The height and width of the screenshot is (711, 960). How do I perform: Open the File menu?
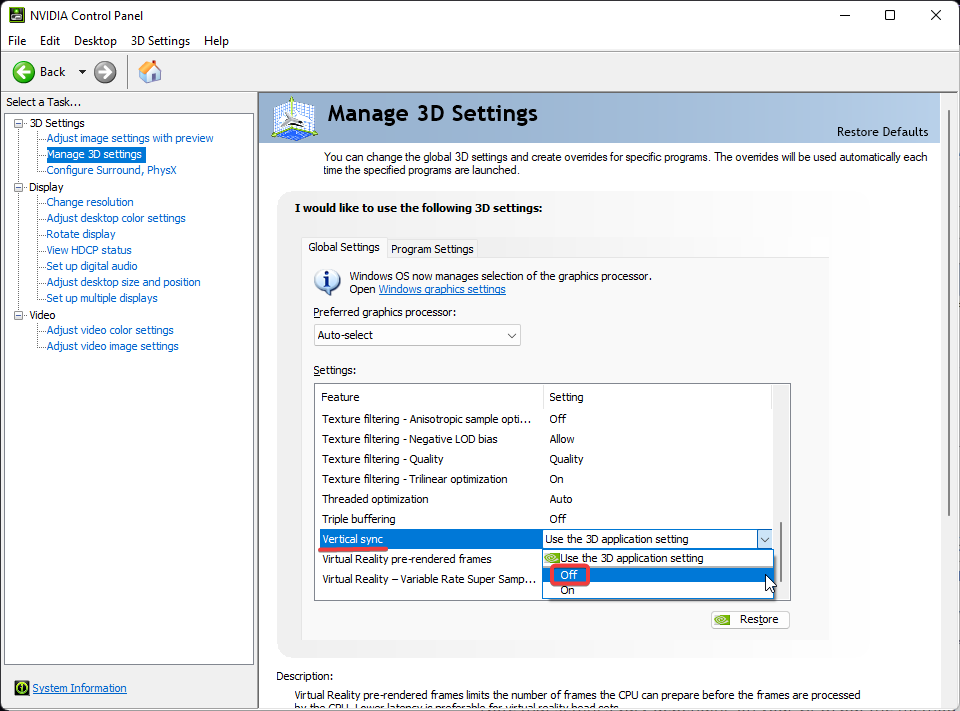pos(17,41)
